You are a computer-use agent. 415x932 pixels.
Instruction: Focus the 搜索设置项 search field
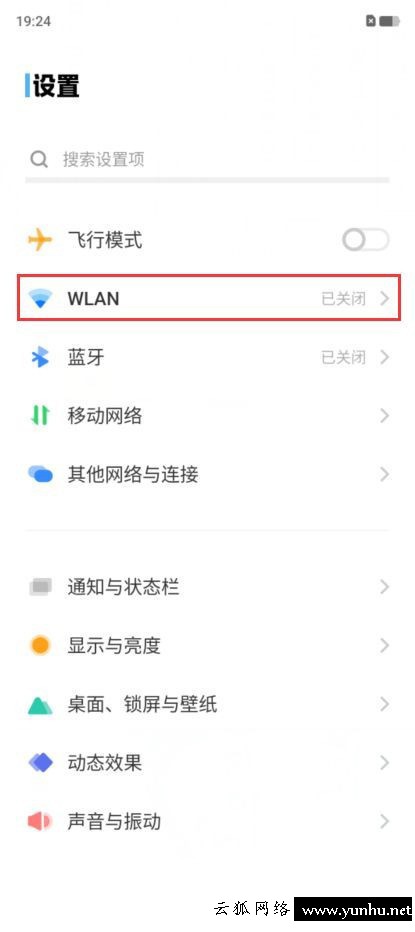(x=208, y=159)
